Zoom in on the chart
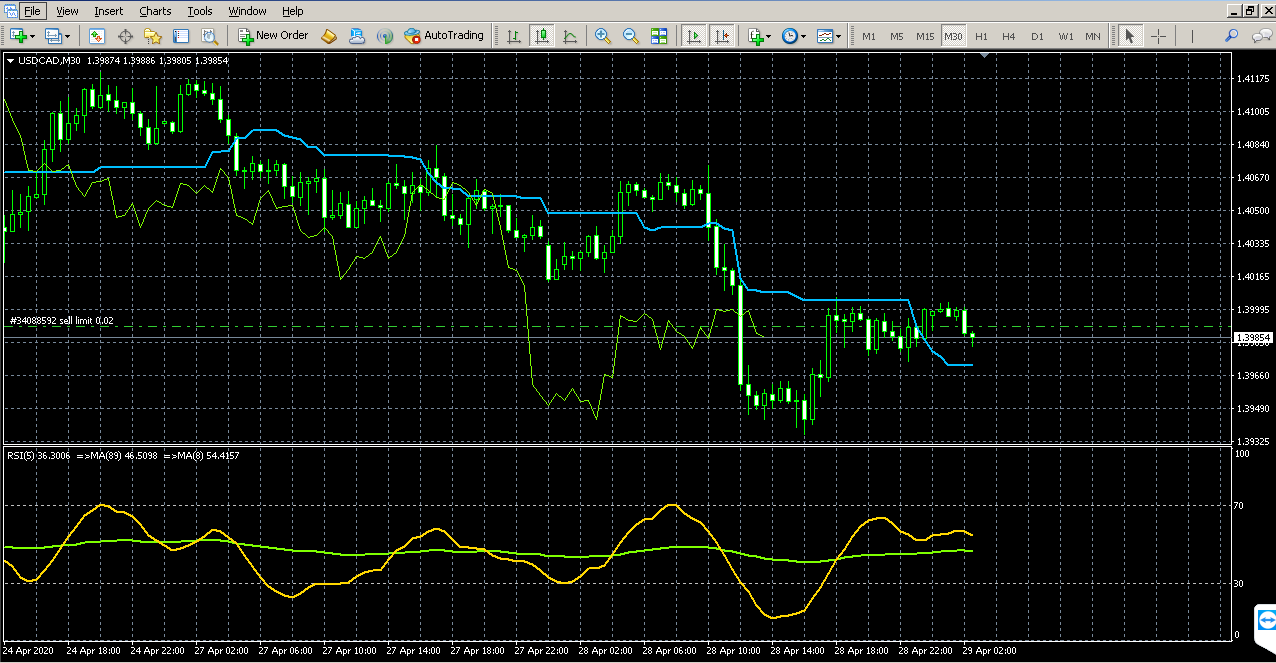This screenshot has width=1276, height=663. coord(603,36)
